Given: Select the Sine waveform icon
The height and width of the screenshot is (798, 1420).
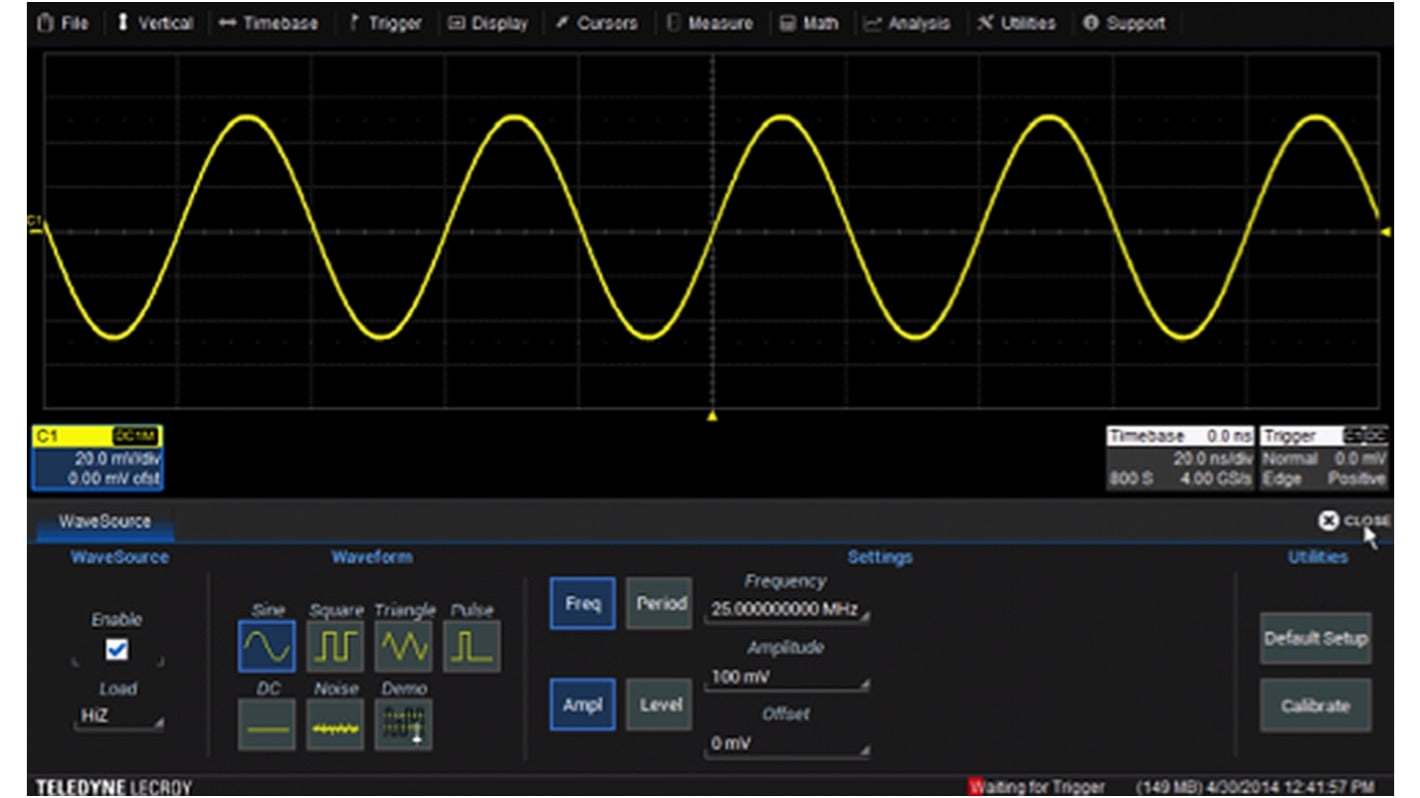Looking at the screenshot, I should [267, 646].
